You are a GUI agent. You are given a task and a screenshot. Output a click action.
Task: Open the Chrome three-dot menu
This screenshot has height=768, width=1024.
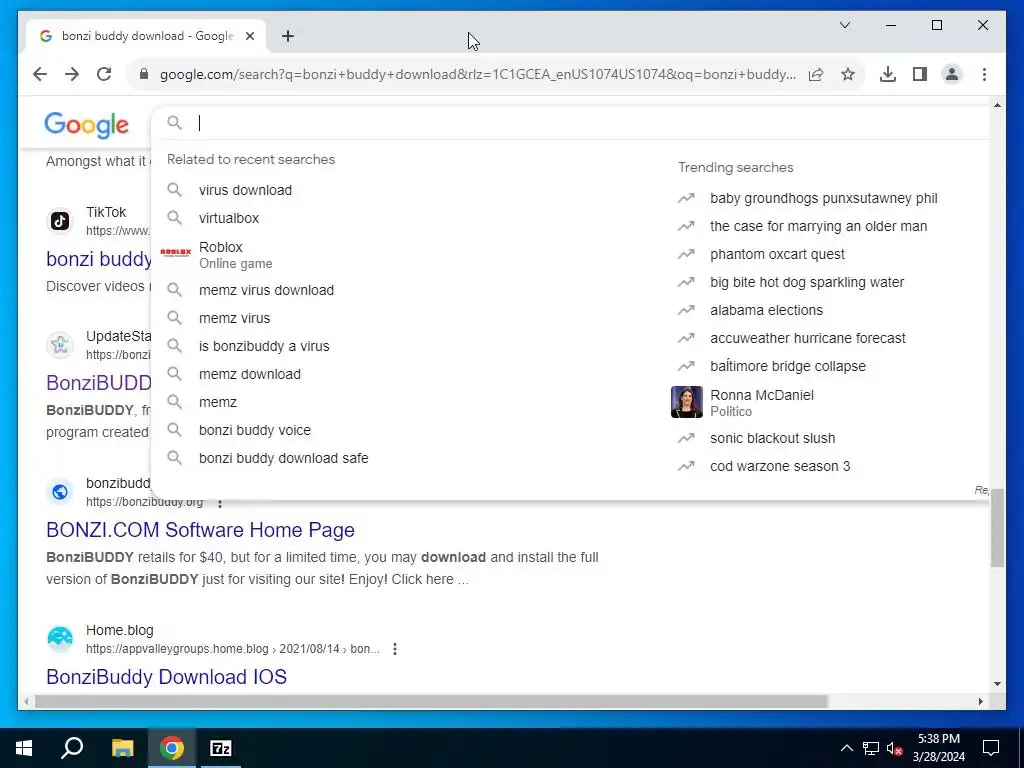984,74
